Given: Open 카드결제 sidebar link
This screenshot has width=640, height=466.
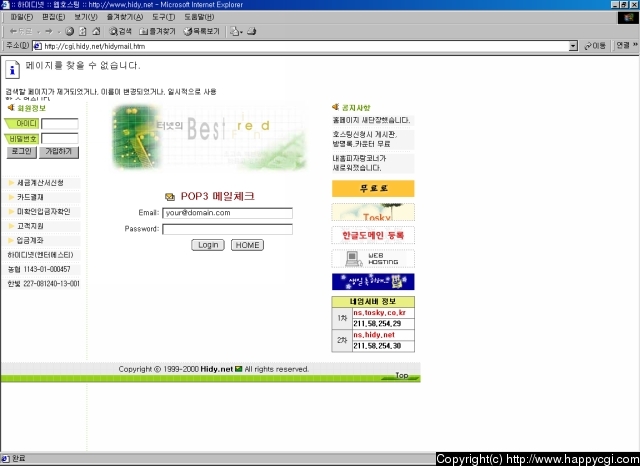Looking at the screenshot, I should 30,197.
